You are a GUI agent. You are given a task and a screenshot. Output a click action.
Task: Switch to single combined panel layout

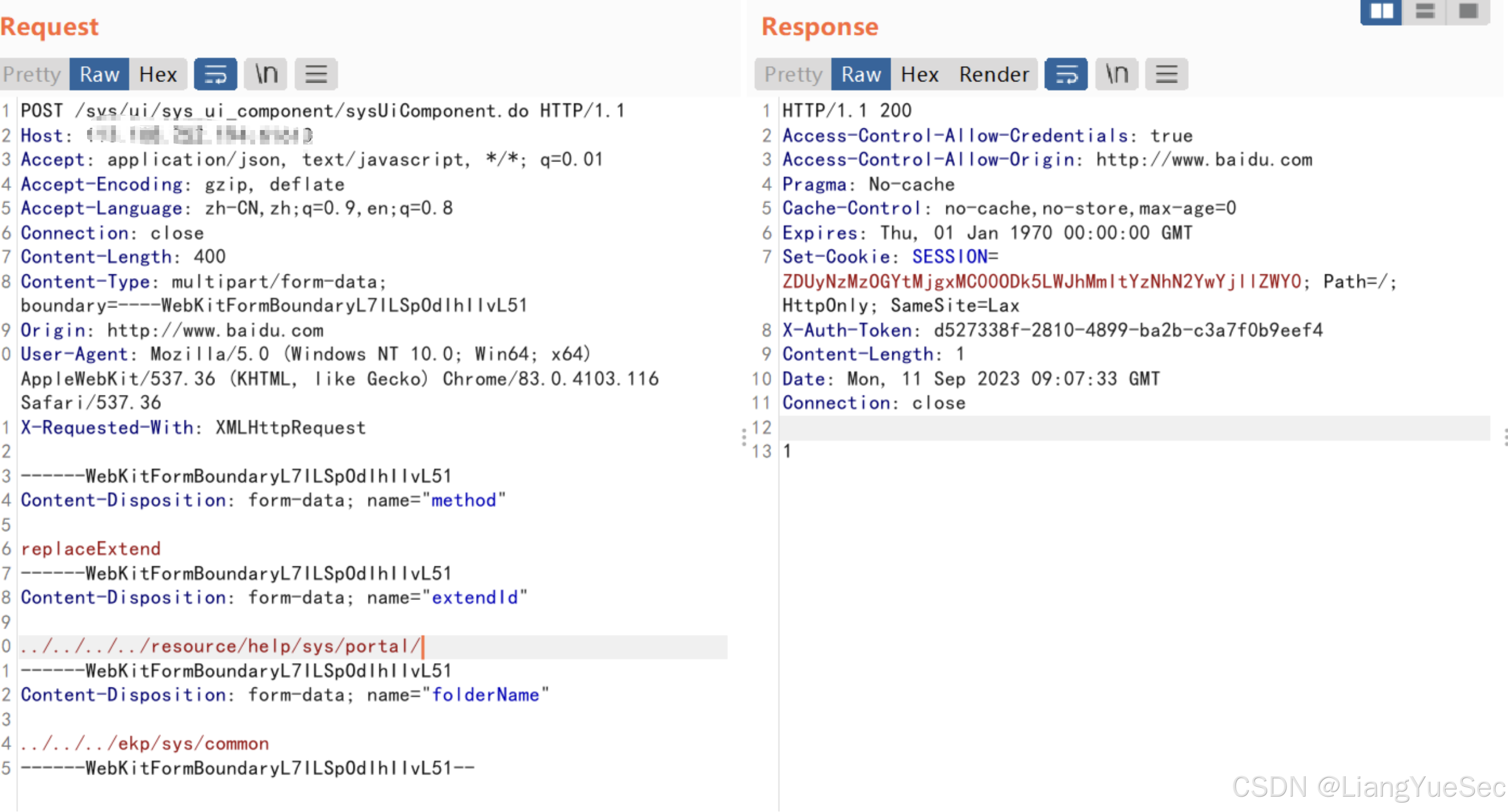[1468, 11]
